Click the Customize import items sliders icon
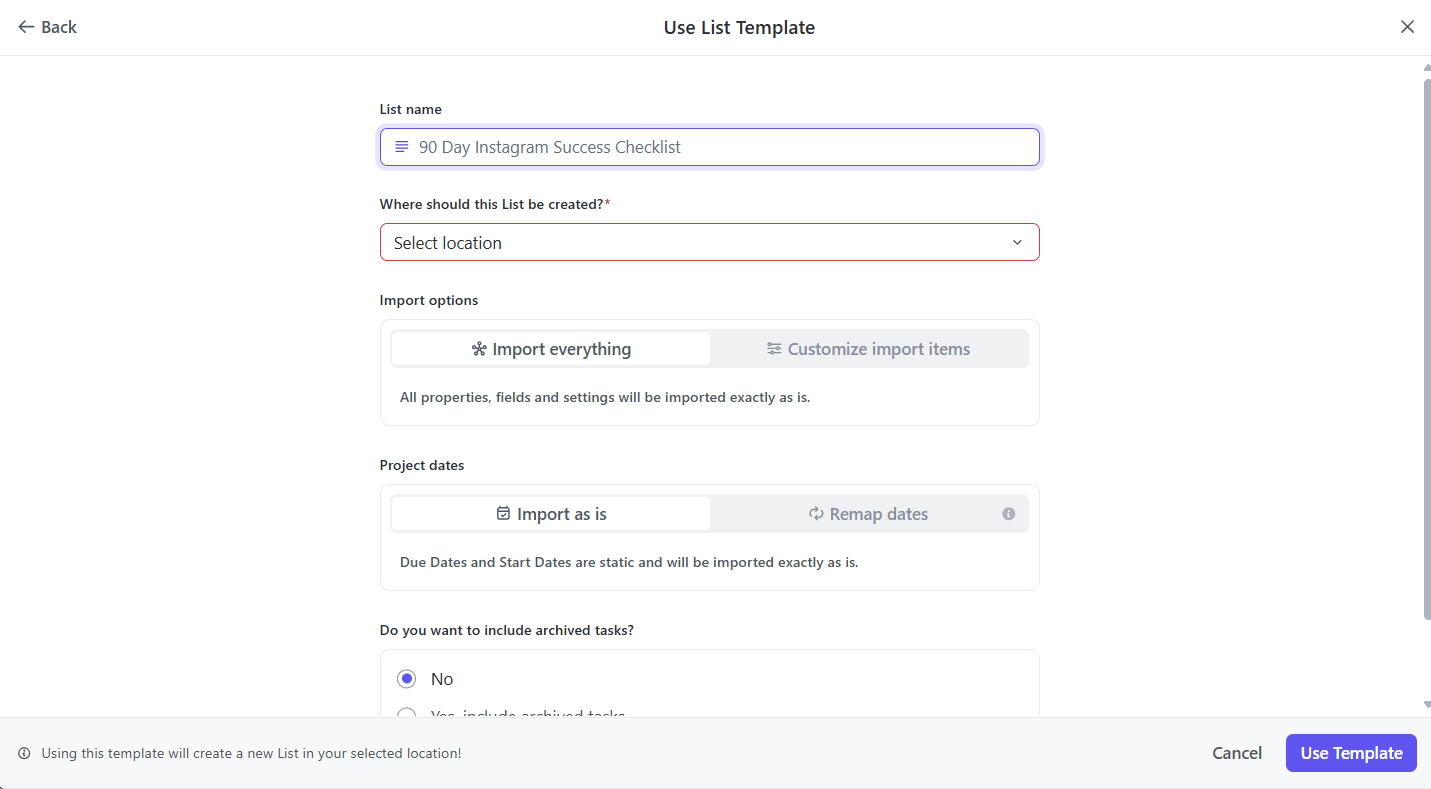The image size is (1431, 789). (774, 349)
